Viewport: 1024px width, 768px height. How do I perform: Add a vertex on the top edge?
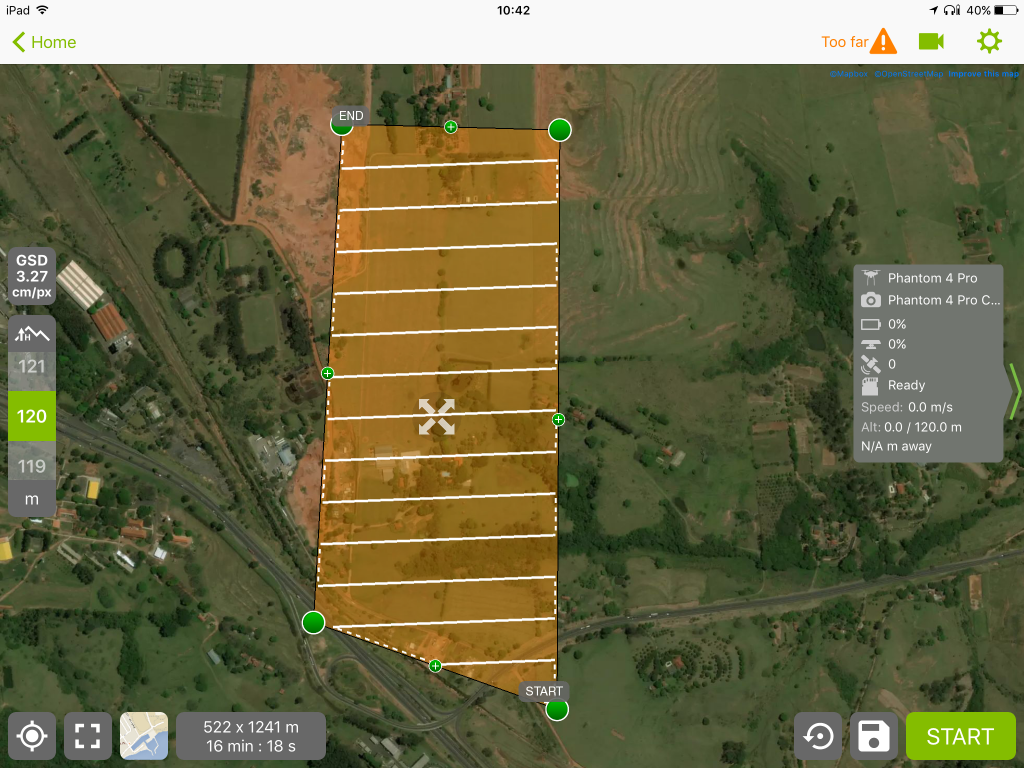pyautogui.click(x=451, y=127)
